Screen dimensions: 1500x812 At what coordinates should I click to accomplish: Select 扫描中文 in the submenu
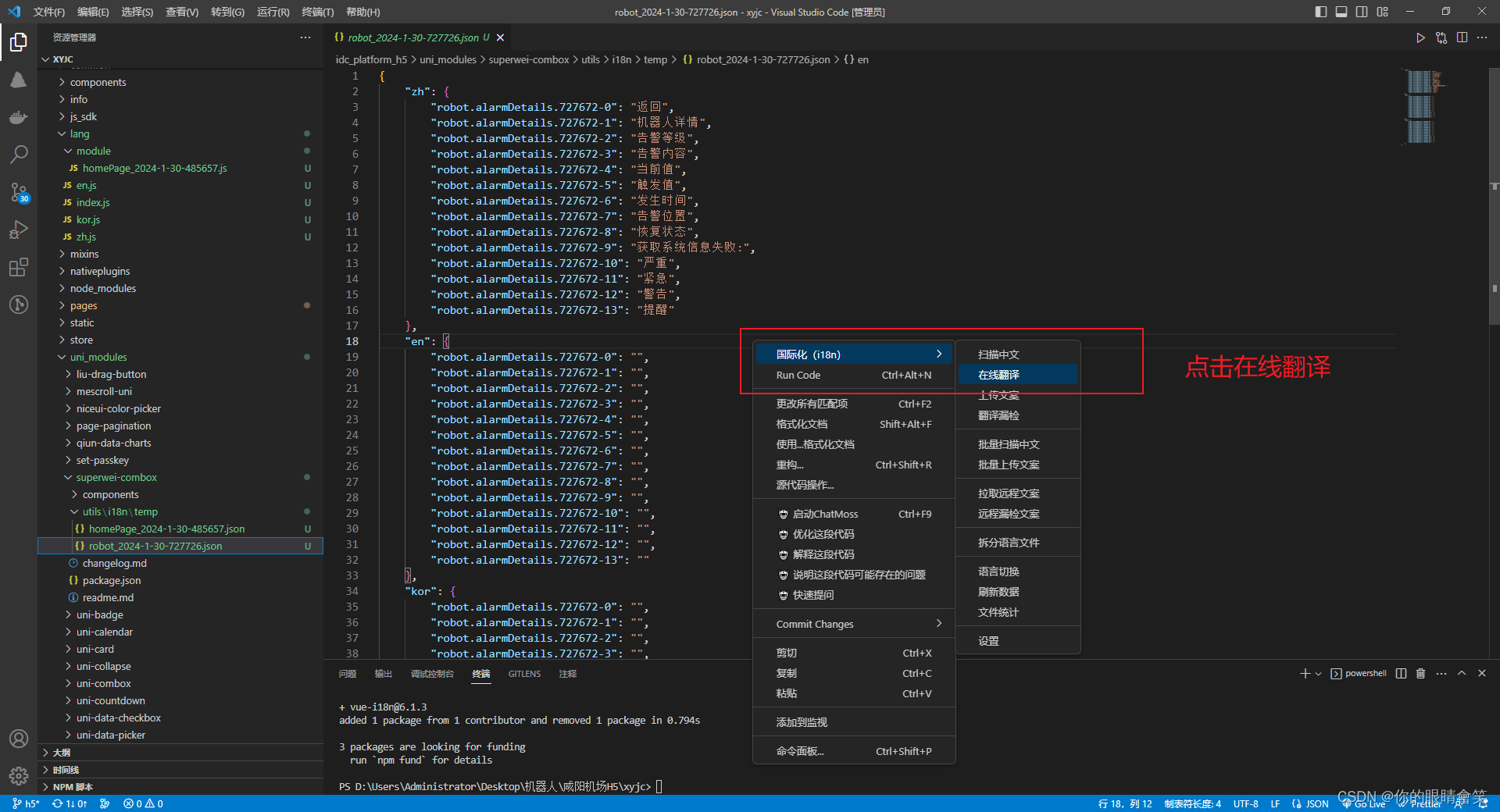(1017, 354)
